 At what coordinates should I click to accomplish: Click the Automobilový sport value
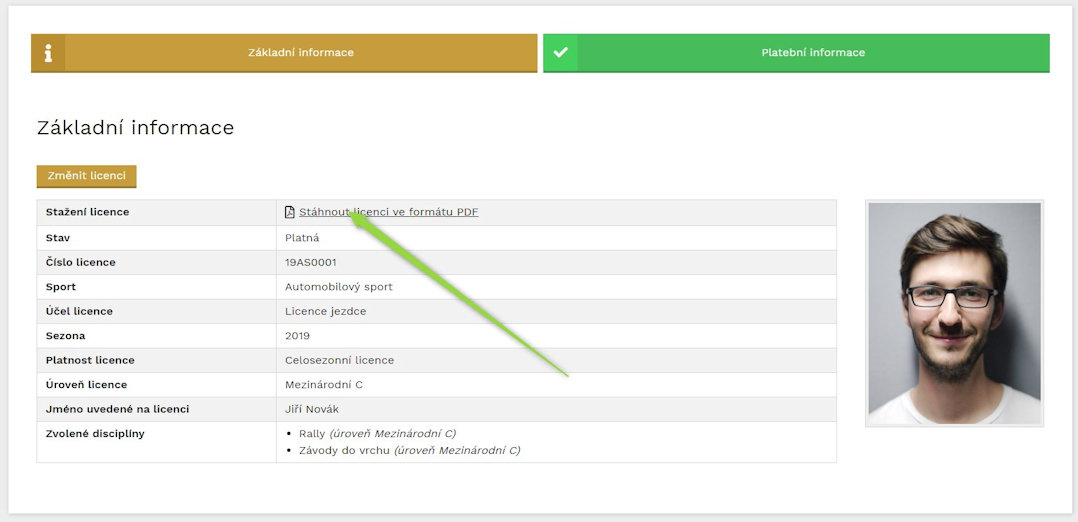coord(339,287)
